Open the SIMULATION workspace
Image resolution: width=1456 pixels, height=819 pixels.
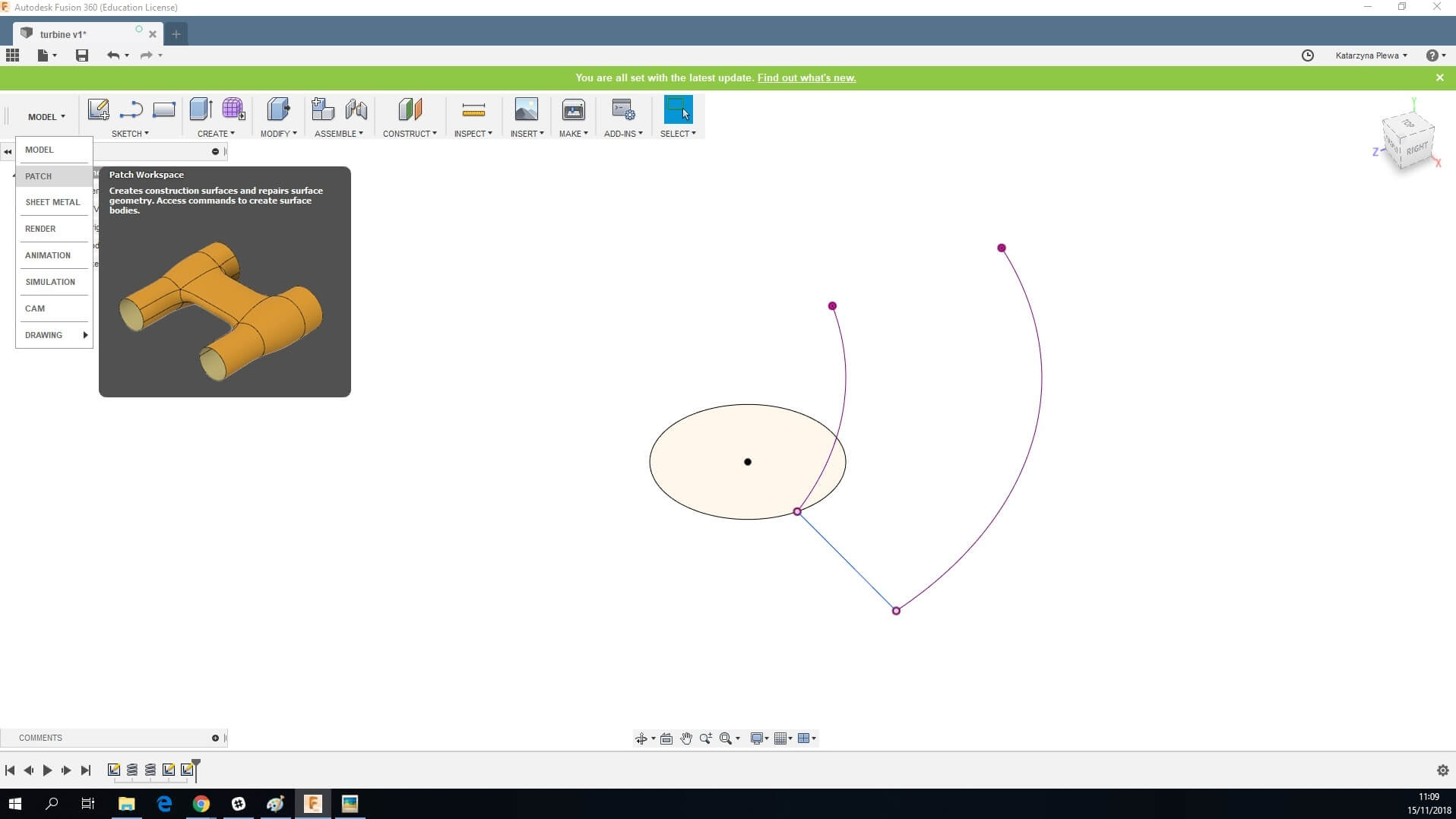click(x=54, y=282)
